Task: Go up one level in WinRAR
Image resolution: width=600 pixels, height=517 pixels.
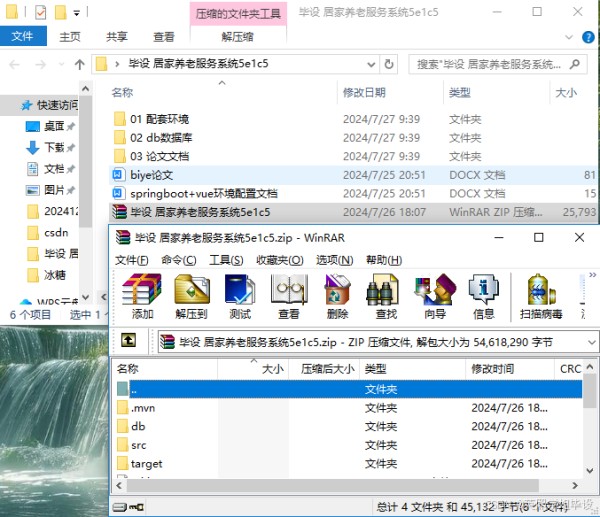Action: [128, 340]
